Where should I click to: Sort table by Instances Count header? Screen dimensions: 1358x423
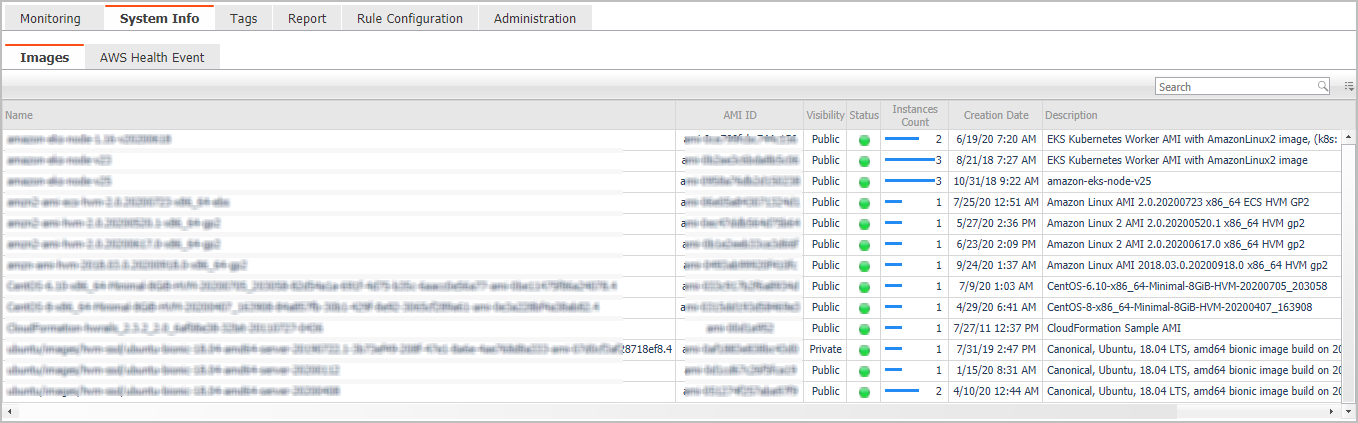pos(914,115)
